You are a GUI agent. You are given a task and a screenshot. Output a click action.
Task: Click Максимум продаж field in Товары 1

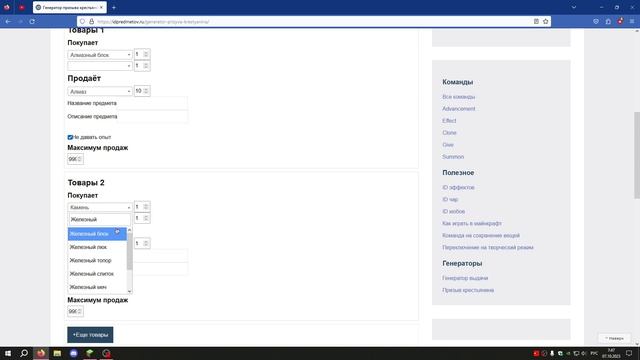pos(76,159)
